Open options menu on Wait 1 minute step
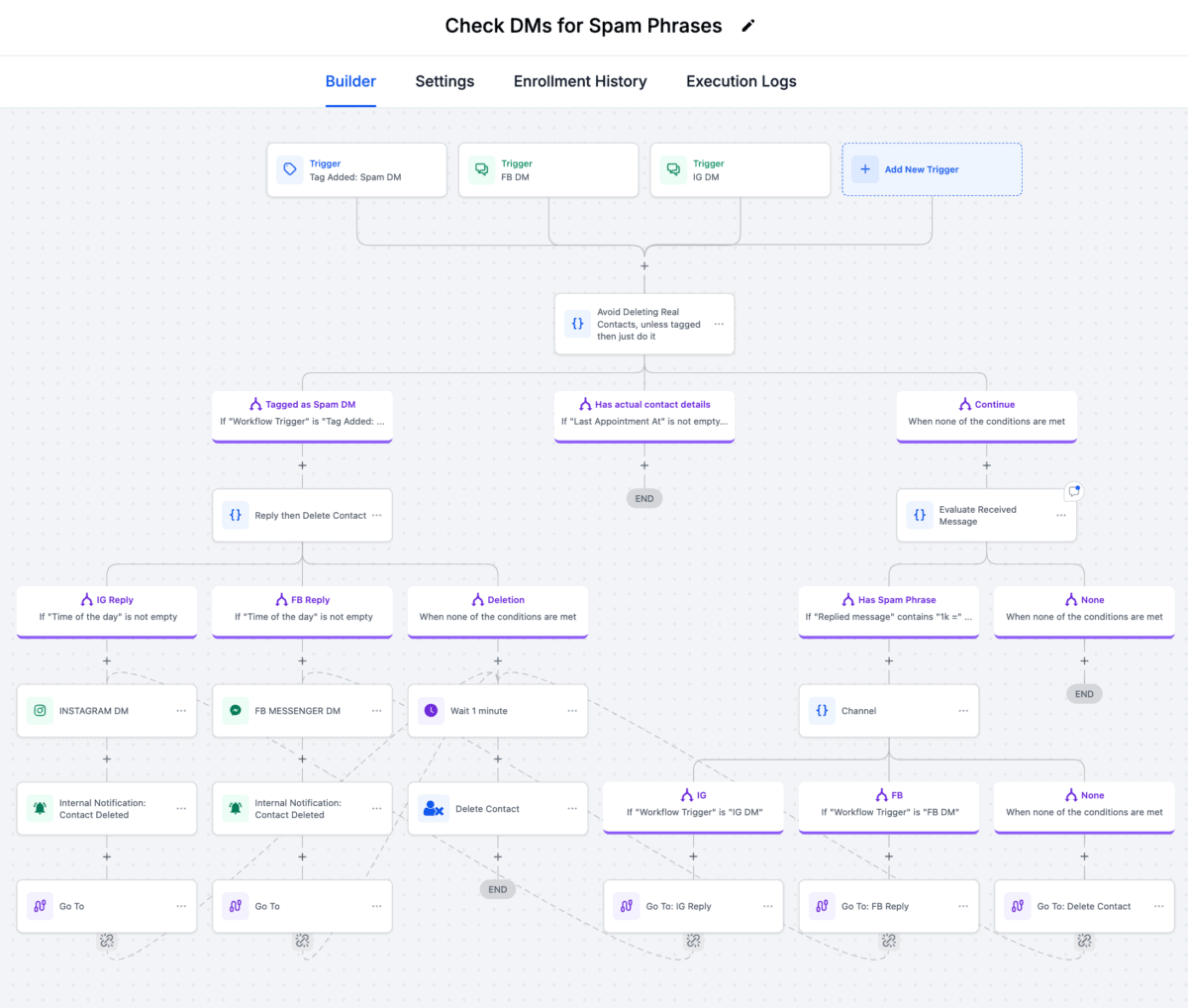The height and width of the screenshot is (1008, 1188). coord(572,711)
